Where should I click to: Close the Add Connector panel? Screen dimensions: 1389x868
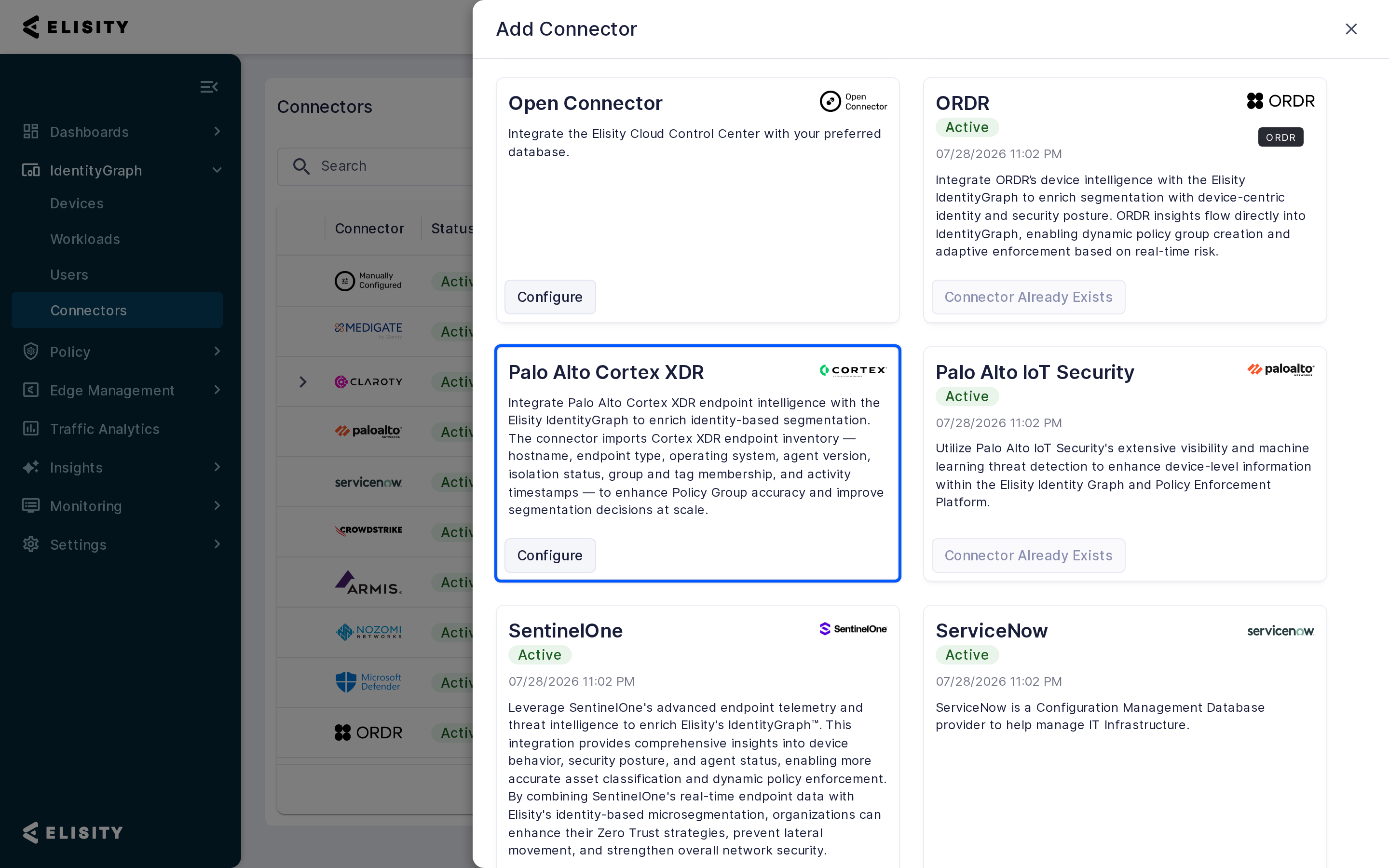pyautogui.click(x=1351, y=29)
